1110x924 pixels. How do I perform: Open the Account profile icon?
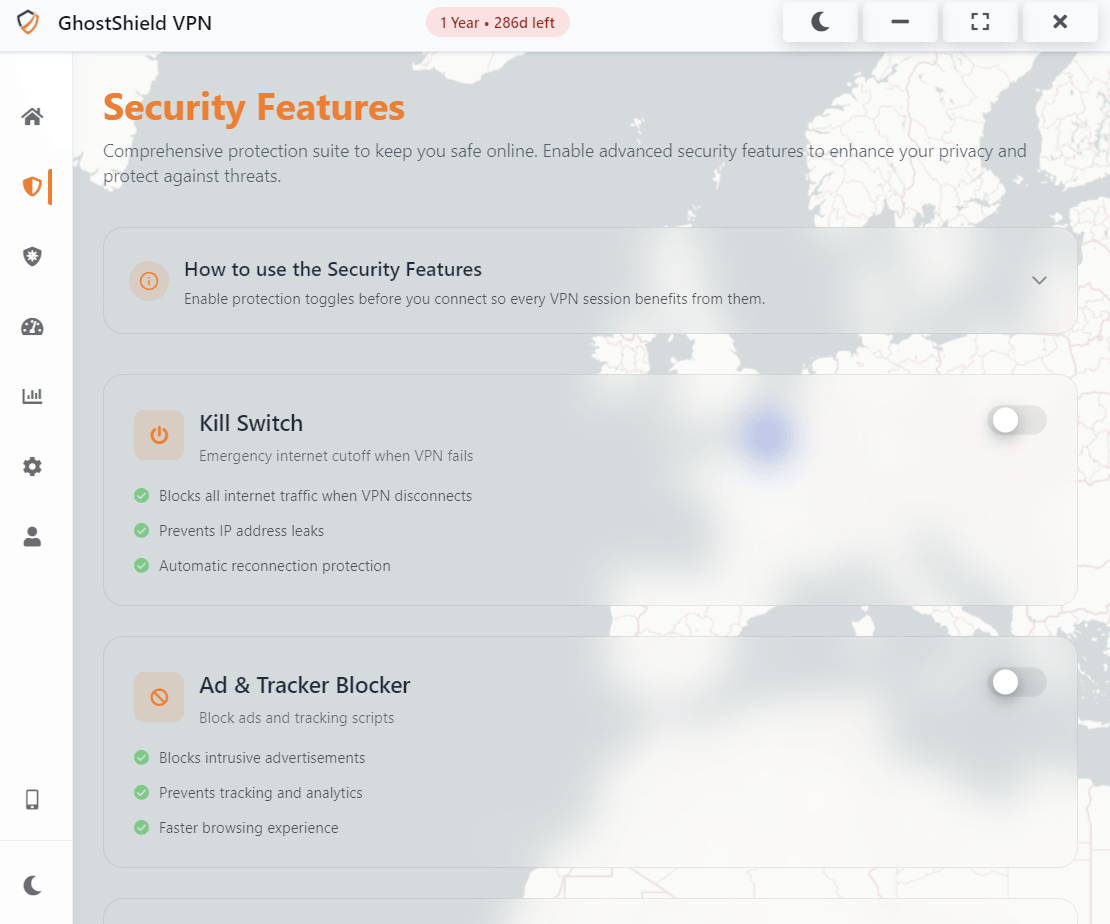[x=32, y=536]
